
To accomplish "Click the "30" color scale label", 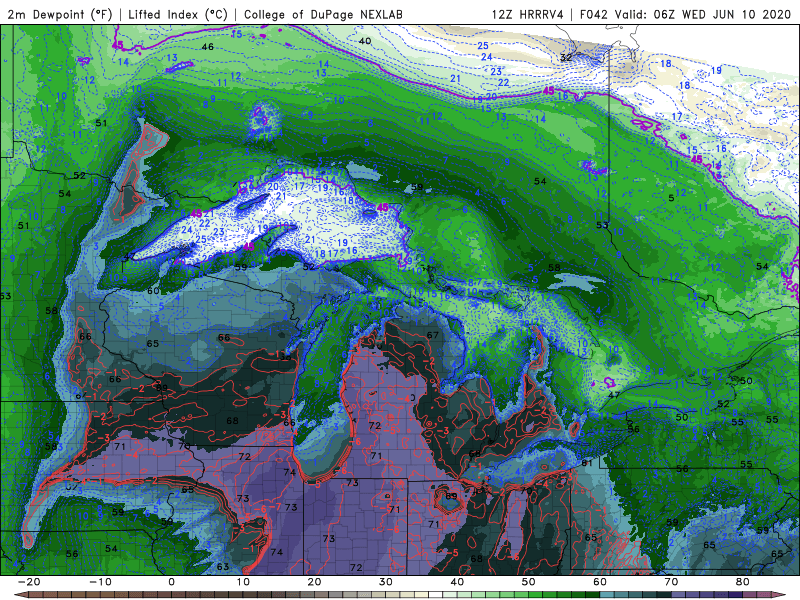I will [x=386, y=582].
